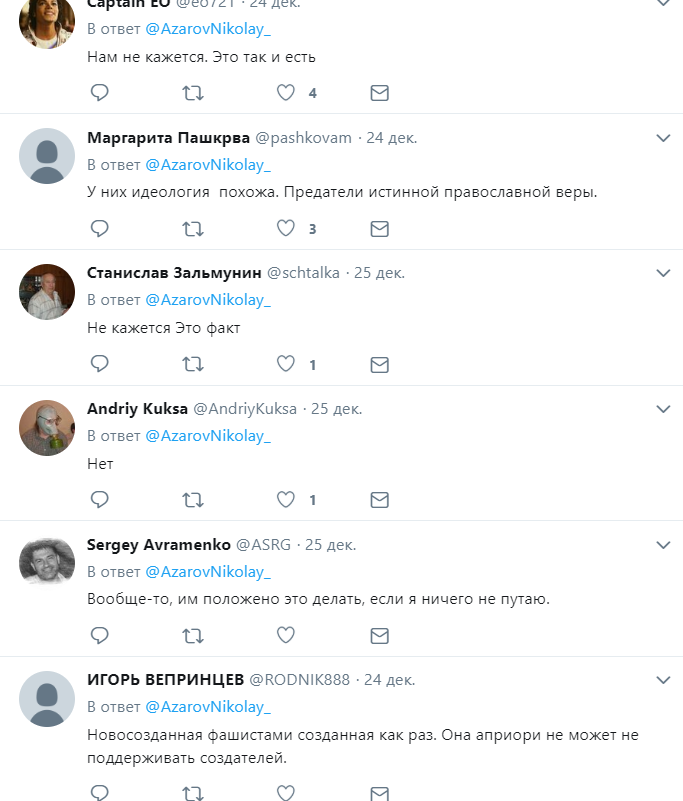Message Маргарита Пашкрва's tweet via envelope icon

pos(380,228)
